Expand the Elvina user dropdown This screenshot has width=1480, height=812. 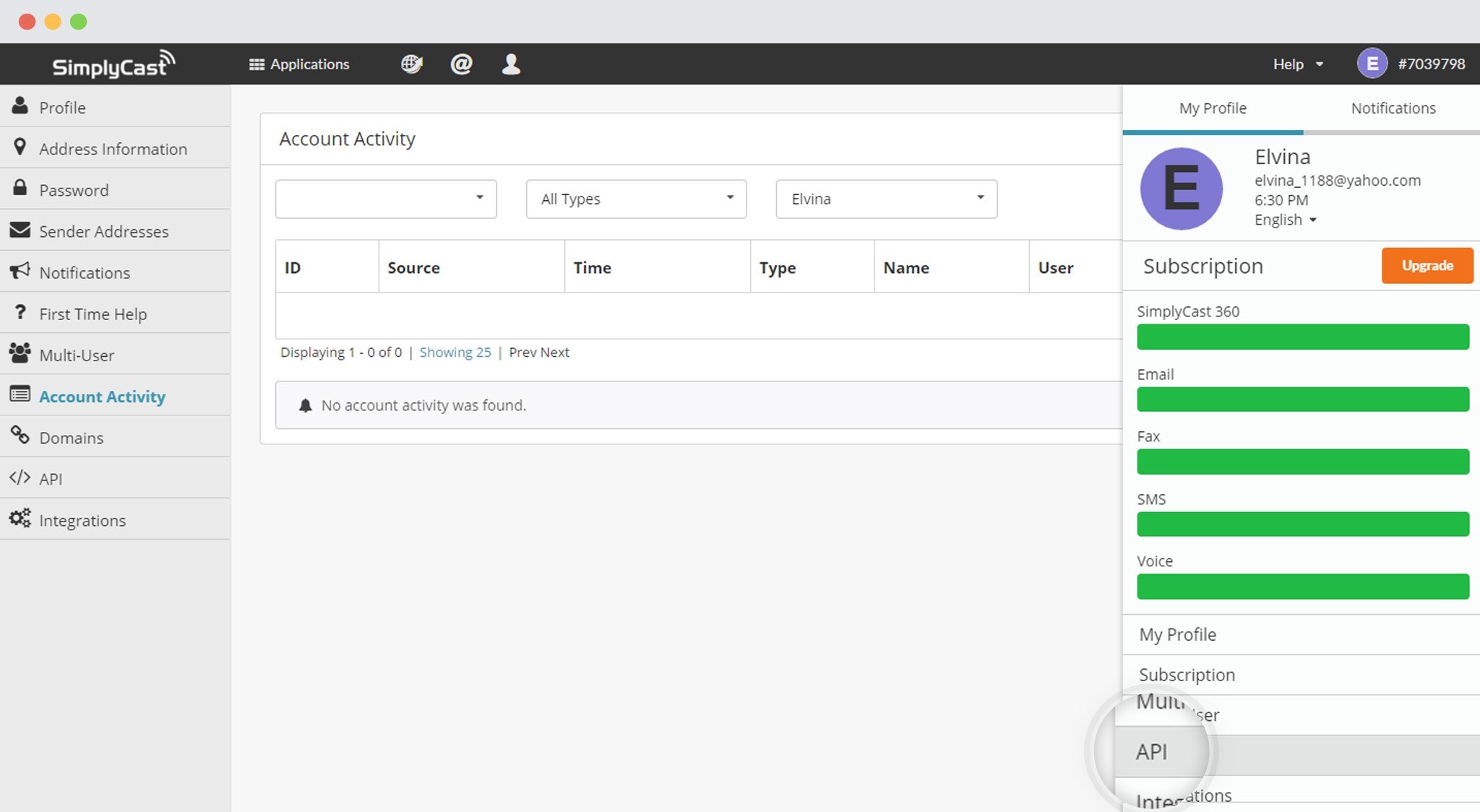pos(887,199)
